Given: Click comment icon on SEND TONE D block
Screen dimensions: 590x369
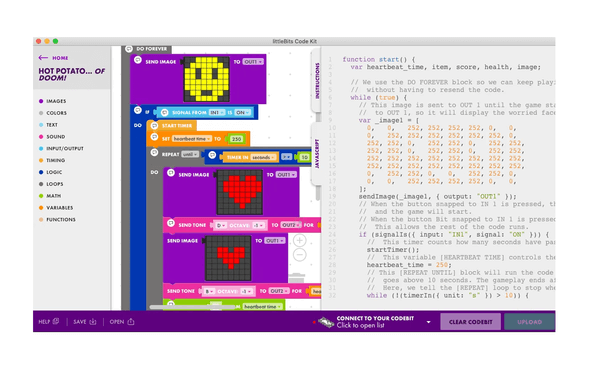Looking at the screenshot, I should [171, 223].
